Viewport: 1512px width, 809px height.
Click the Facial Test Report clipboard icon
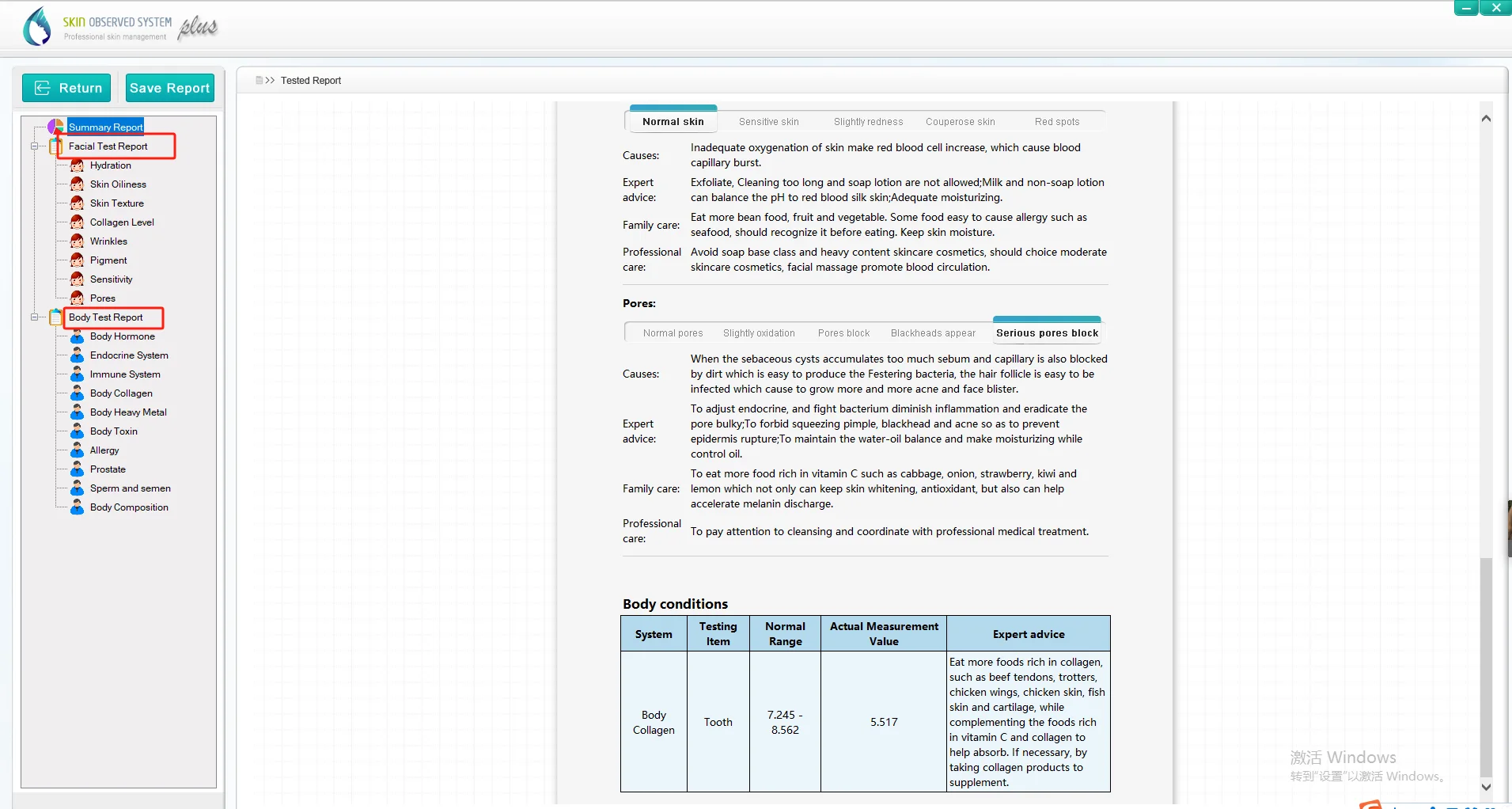[x=55, y=146]
